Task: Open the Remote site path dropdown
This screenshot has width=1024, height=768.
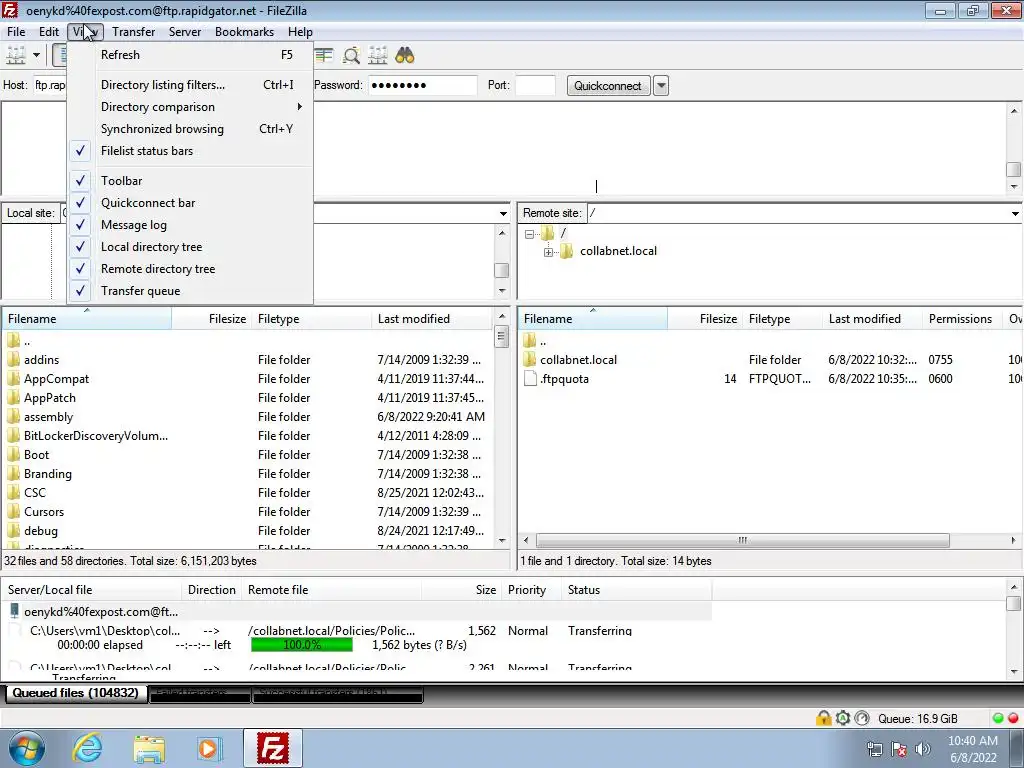Action: pyautogui.click(x=1015, y=214)
